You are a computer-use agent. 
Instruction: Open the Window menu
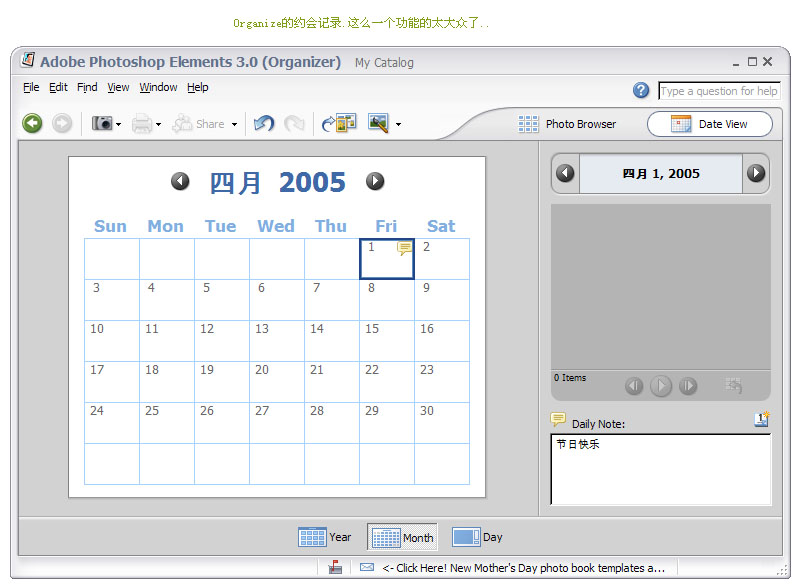tap(158, 87)
